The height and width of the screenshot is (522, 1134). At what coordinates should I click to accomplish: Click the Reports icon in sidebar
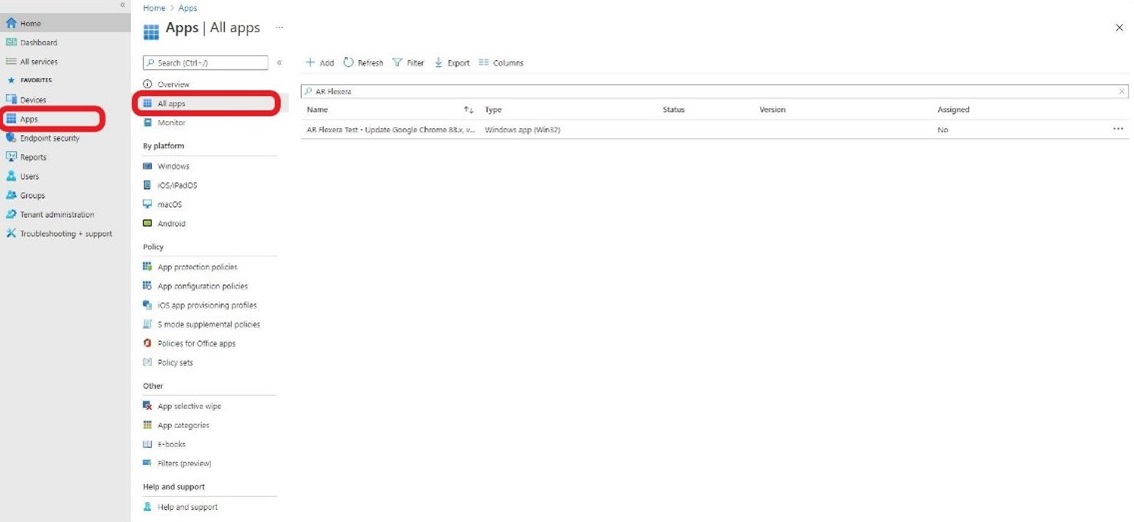[x=12, y=157]
